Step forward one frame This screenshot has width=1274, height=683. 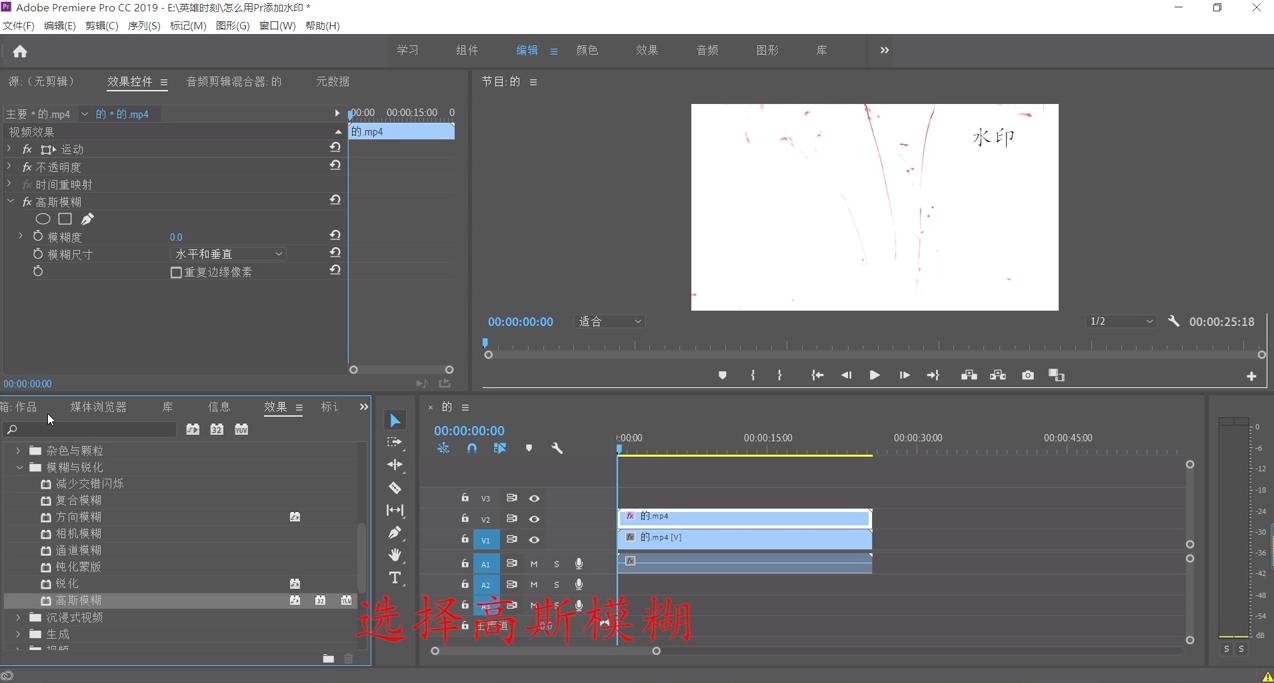click(x=904, y=376)
